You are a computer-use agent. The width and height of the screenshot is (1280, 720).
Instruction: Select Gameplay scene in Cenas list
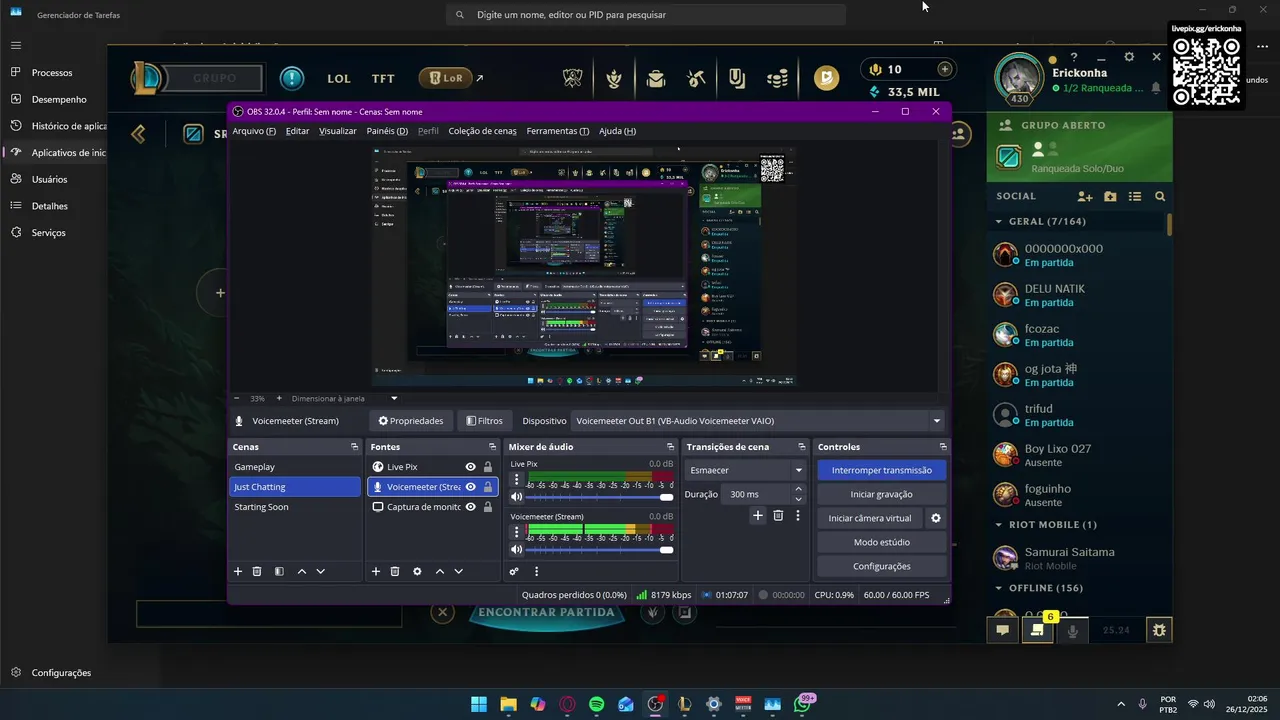(x=294, y=467)
